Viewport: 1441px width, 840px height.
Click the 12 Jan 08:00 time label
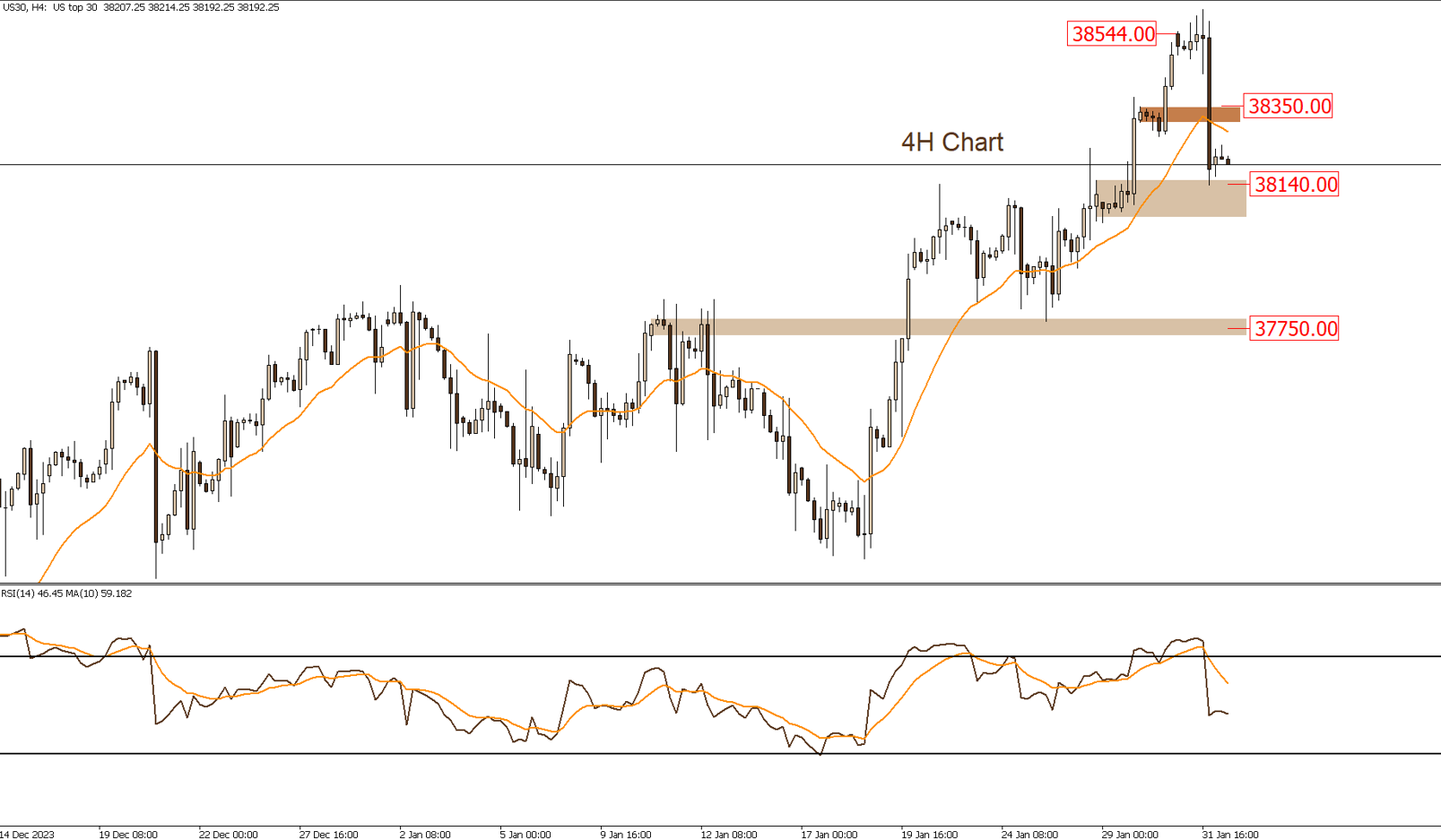[728, 835]
